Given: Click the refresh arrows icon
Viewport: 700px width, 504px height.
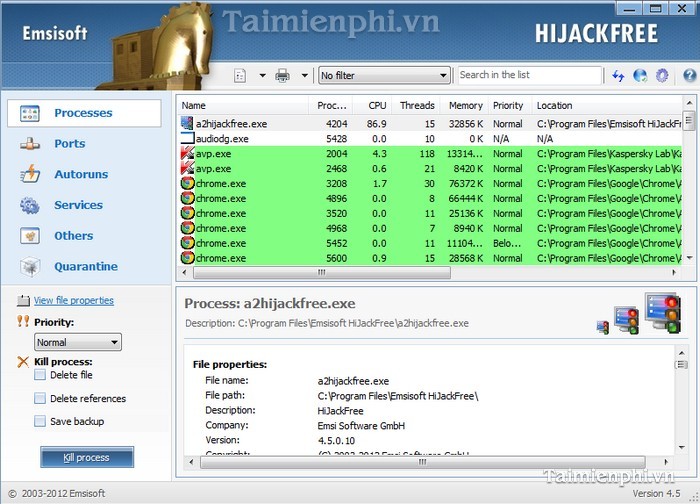Looking at the screenshot, I should [x=618, y=75].
